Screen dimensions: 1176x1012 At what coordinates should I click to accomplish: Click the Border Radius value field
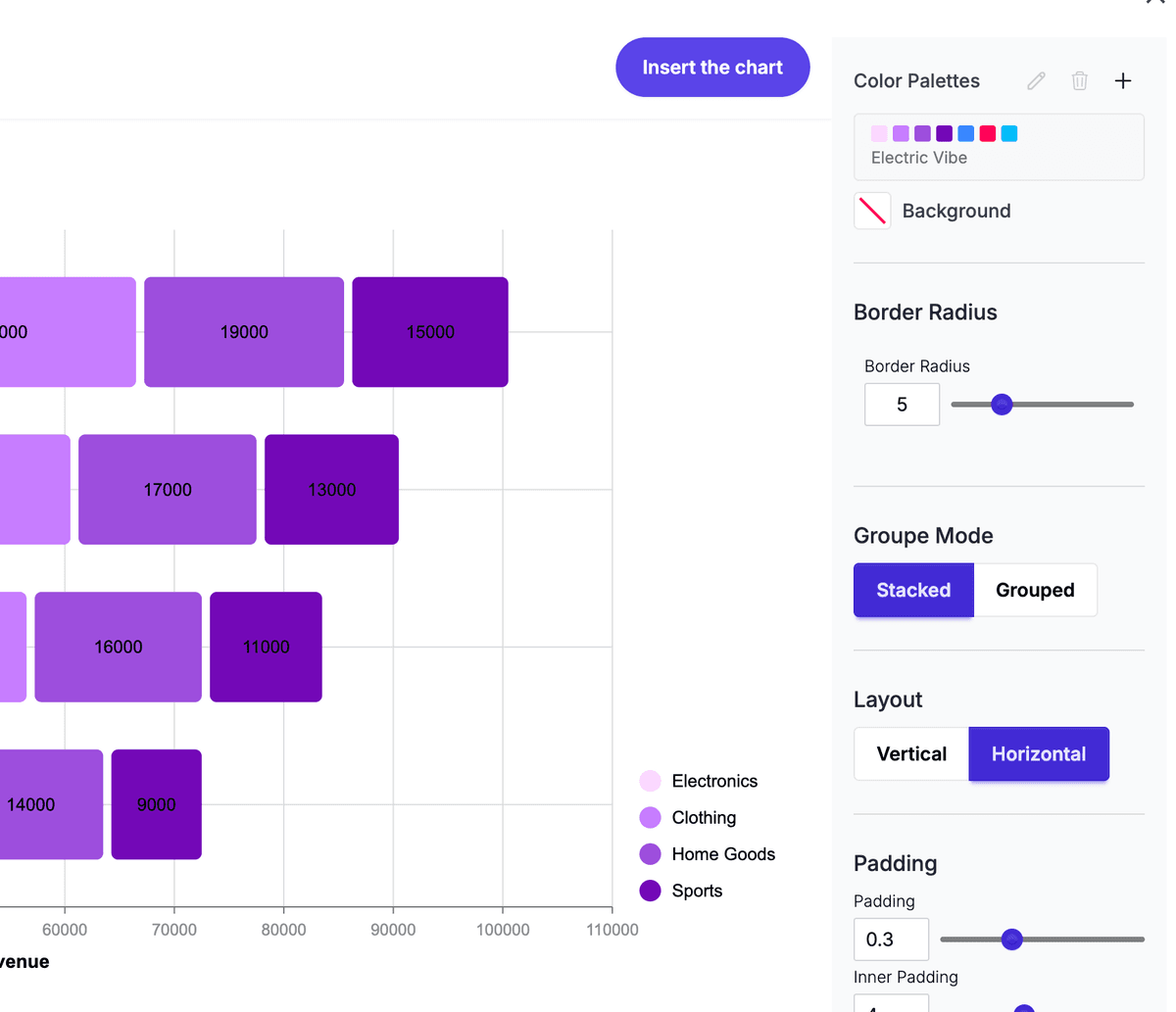pos(902,405)
